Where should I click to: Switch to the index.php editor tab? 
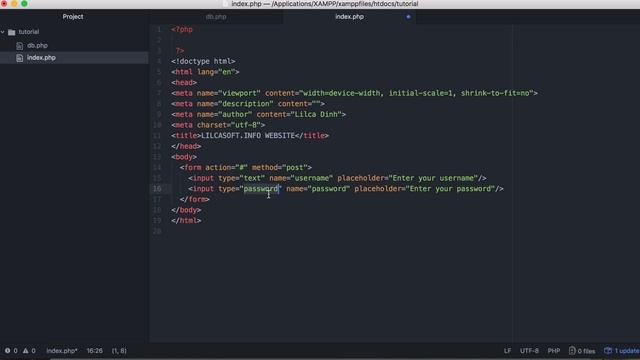tap(349, 17)
